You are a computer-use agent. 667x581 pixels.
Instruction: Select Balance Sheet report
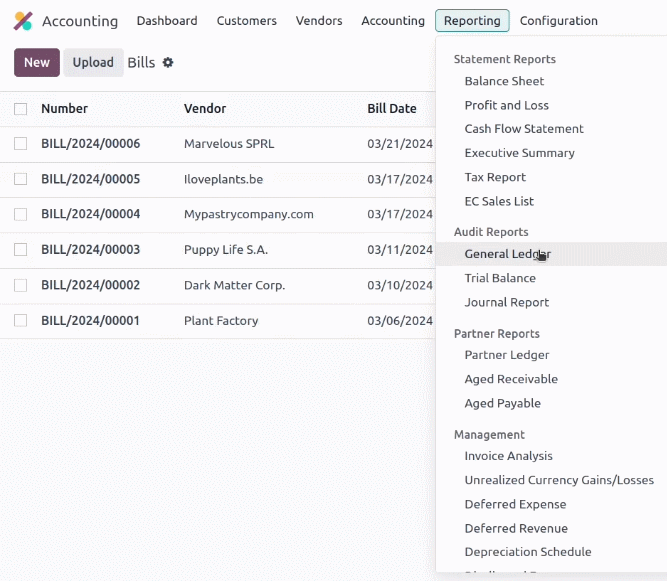tap(504, 81)
